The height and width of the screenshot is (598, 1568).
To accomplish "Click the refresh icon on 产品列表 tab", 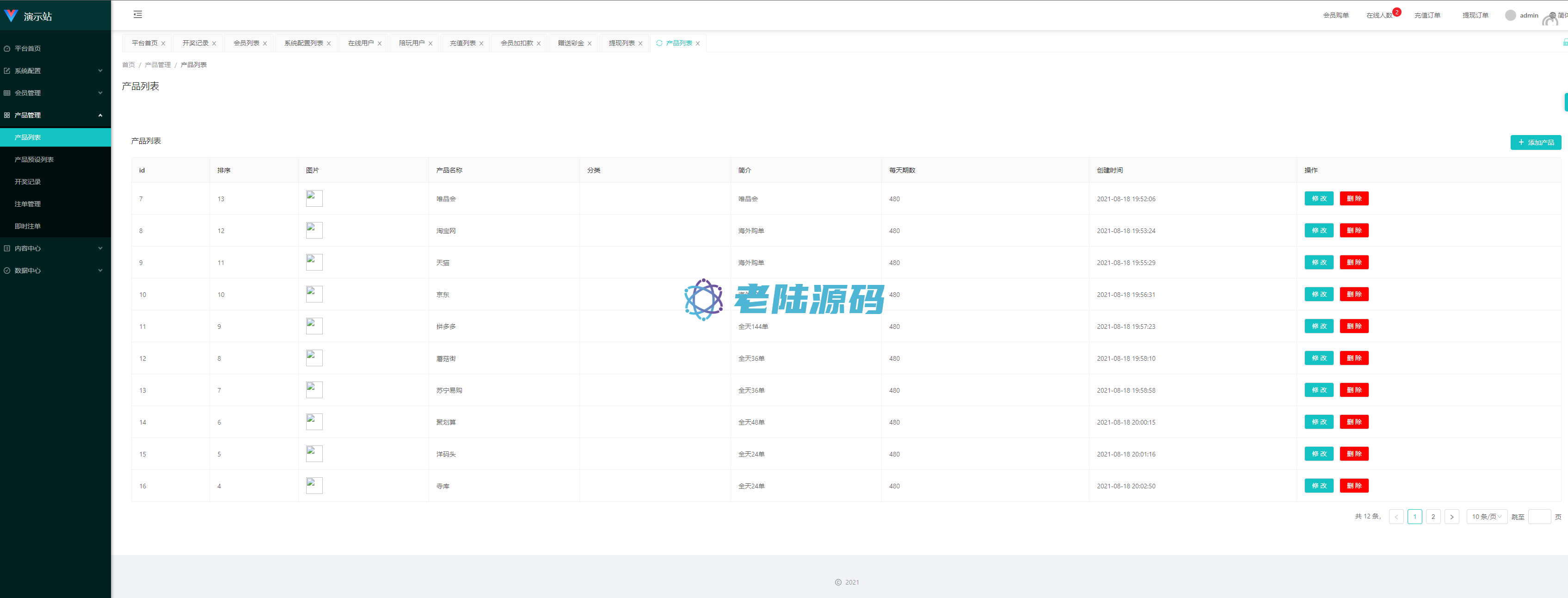I will 659,43.
